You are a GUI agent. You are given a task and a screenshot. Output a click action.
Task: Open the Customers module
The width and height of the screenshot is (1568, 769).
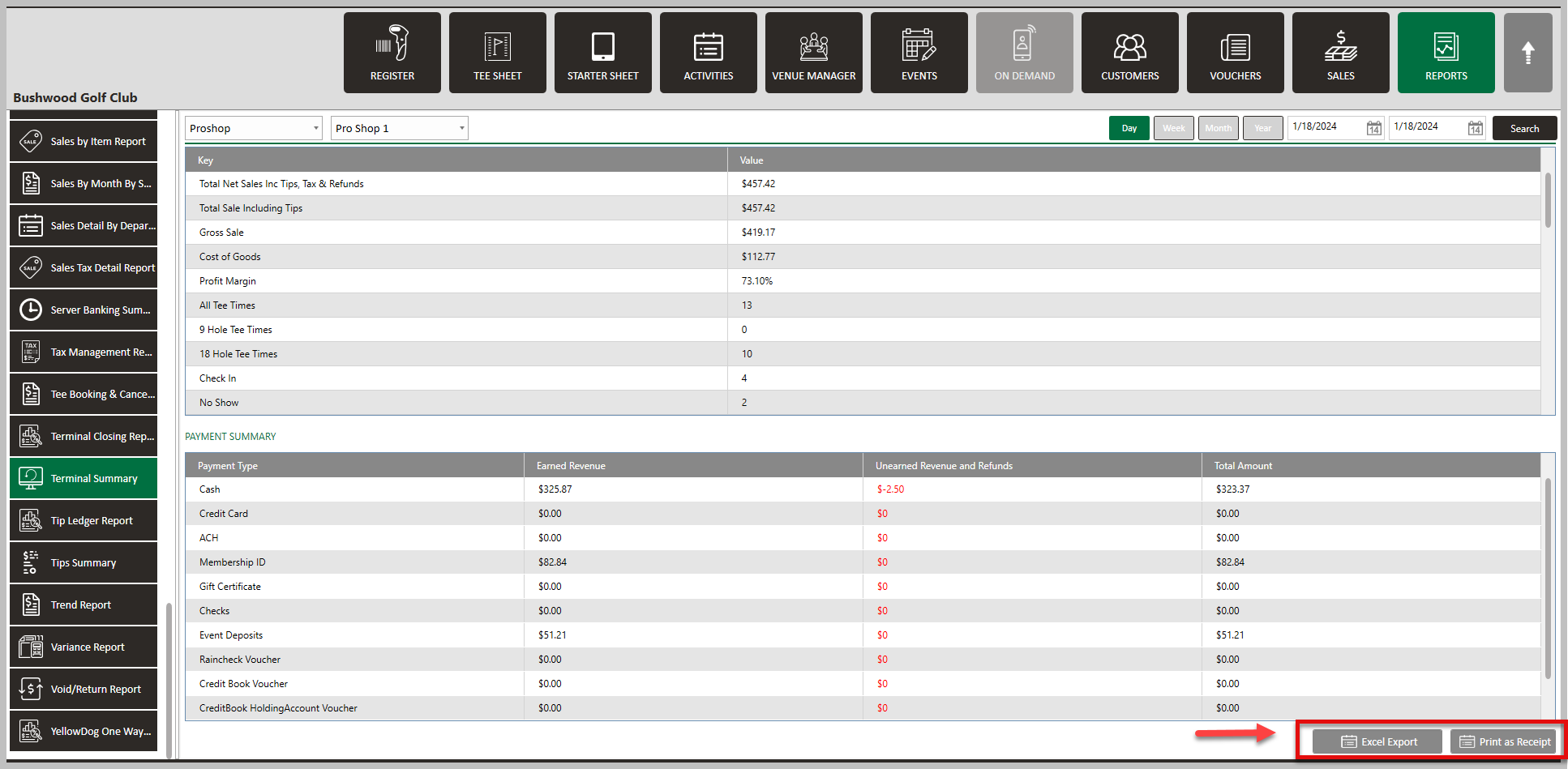(1130, 53)
